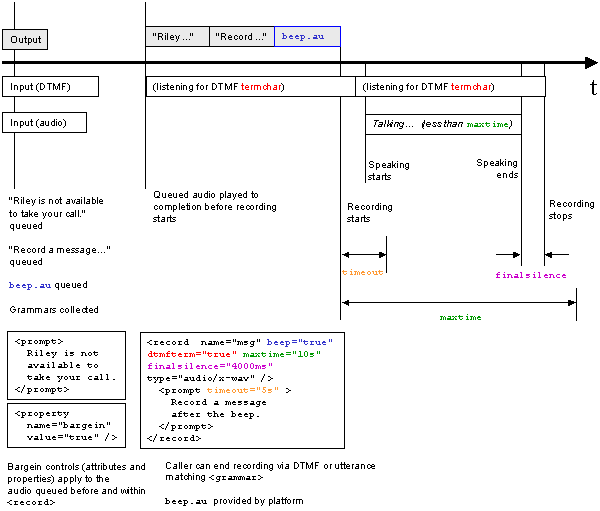Click the Input (audio) label box
Viewport: 600px width, 511px height.
[44, 122]
